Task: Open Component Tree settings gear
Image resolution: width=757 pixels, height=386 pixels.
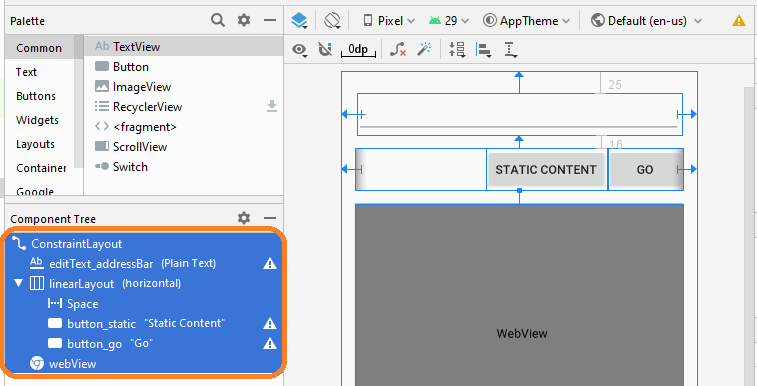Action: (x=244, y=218)
